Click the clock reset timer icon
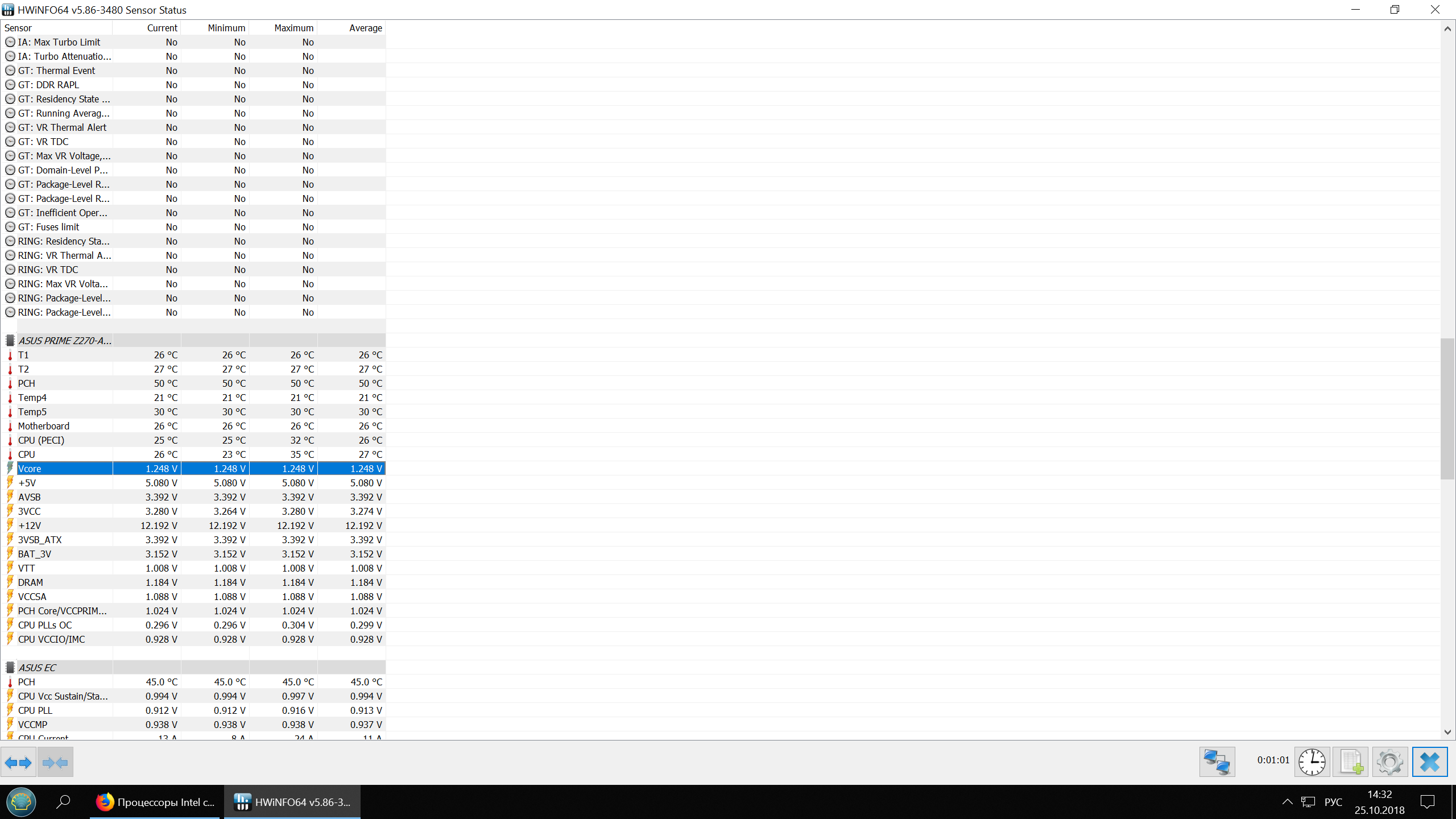1456x819 pixels. click(1312, 762)
